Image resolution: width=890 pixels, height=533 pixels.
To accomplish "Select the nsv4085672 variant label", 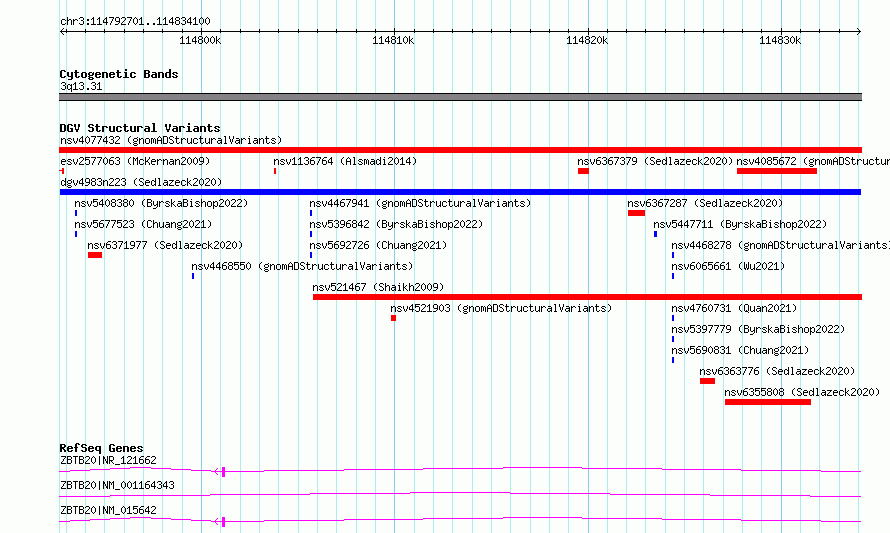I will tap(813, 161).
